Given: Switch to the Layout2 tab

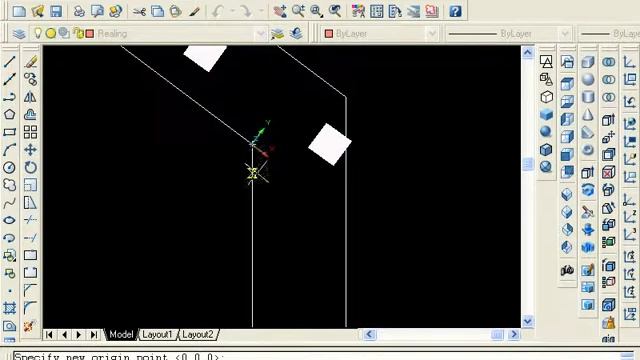Looking at the screenshot, I should (198, 334).
